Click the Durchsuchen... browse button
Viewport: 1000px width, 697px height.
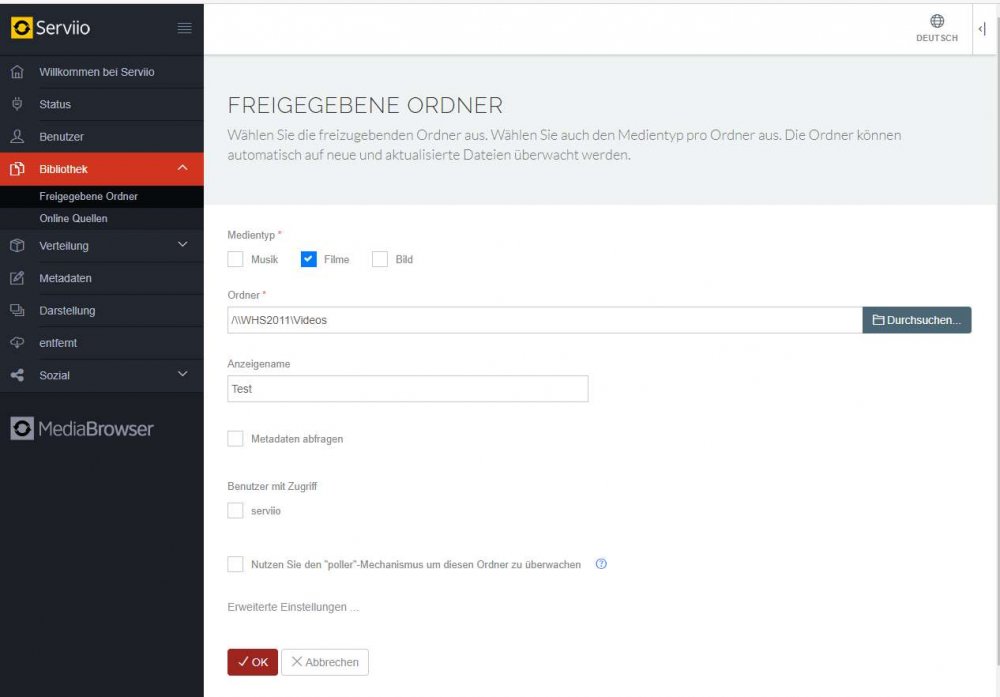coord(916,320)
